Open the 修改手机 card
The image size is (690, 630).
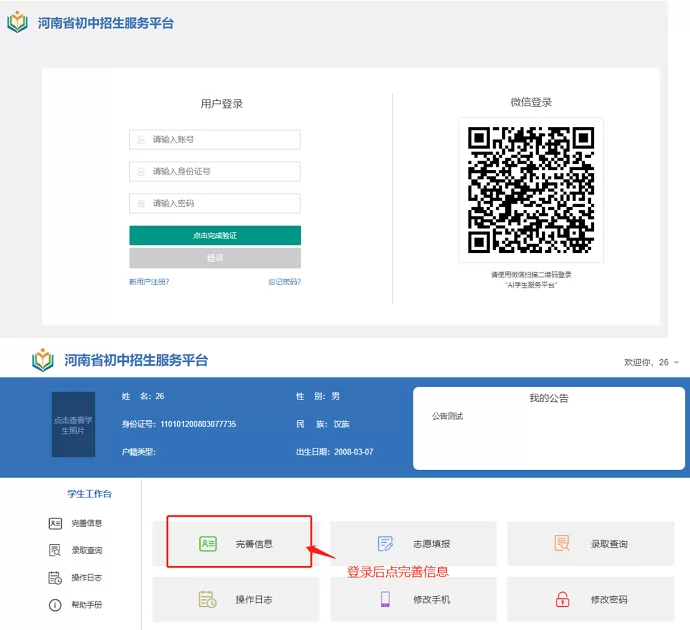[x=413, y=599]
